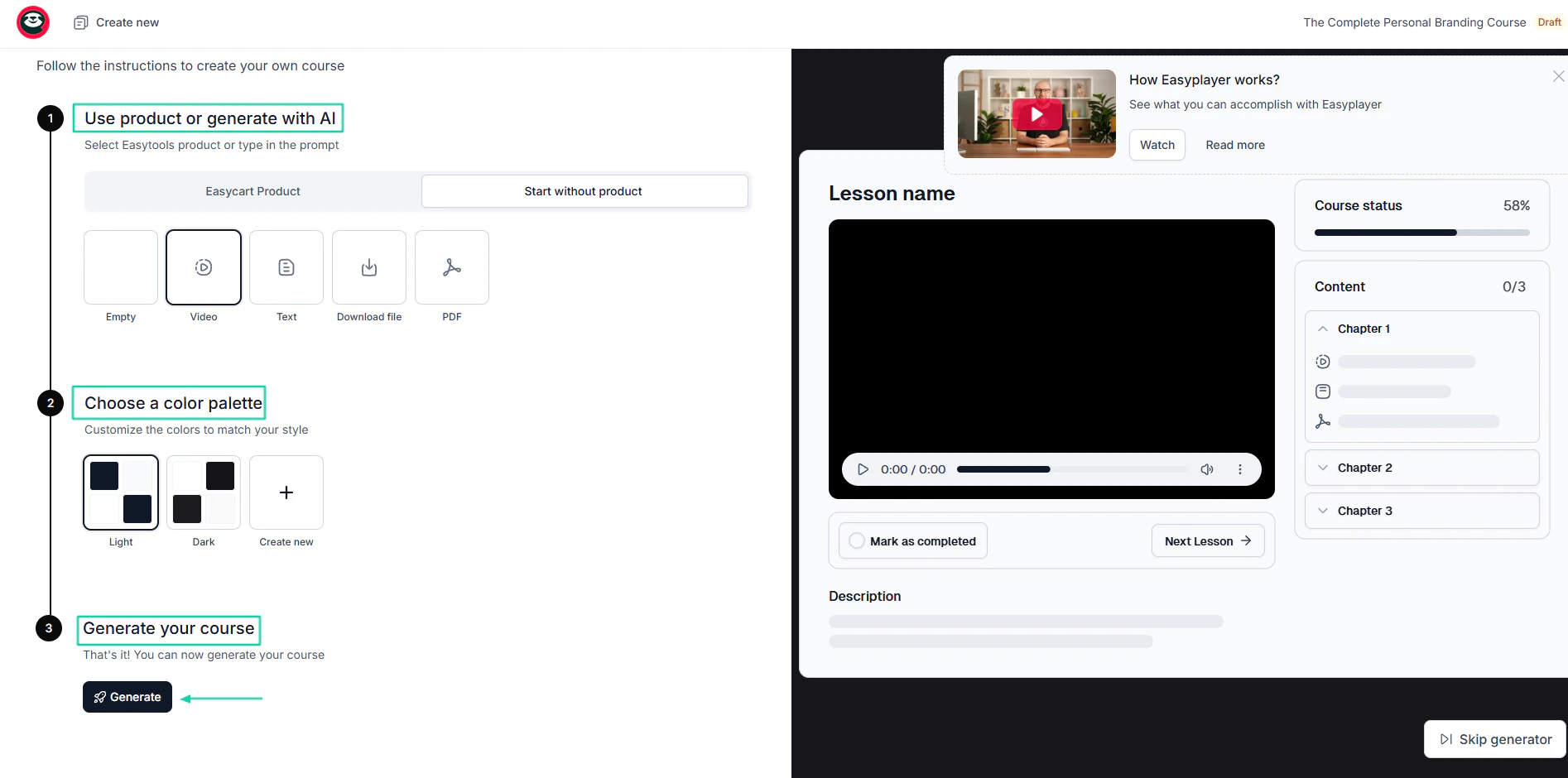Add a new color palette with plus tile

click(286, 492)
